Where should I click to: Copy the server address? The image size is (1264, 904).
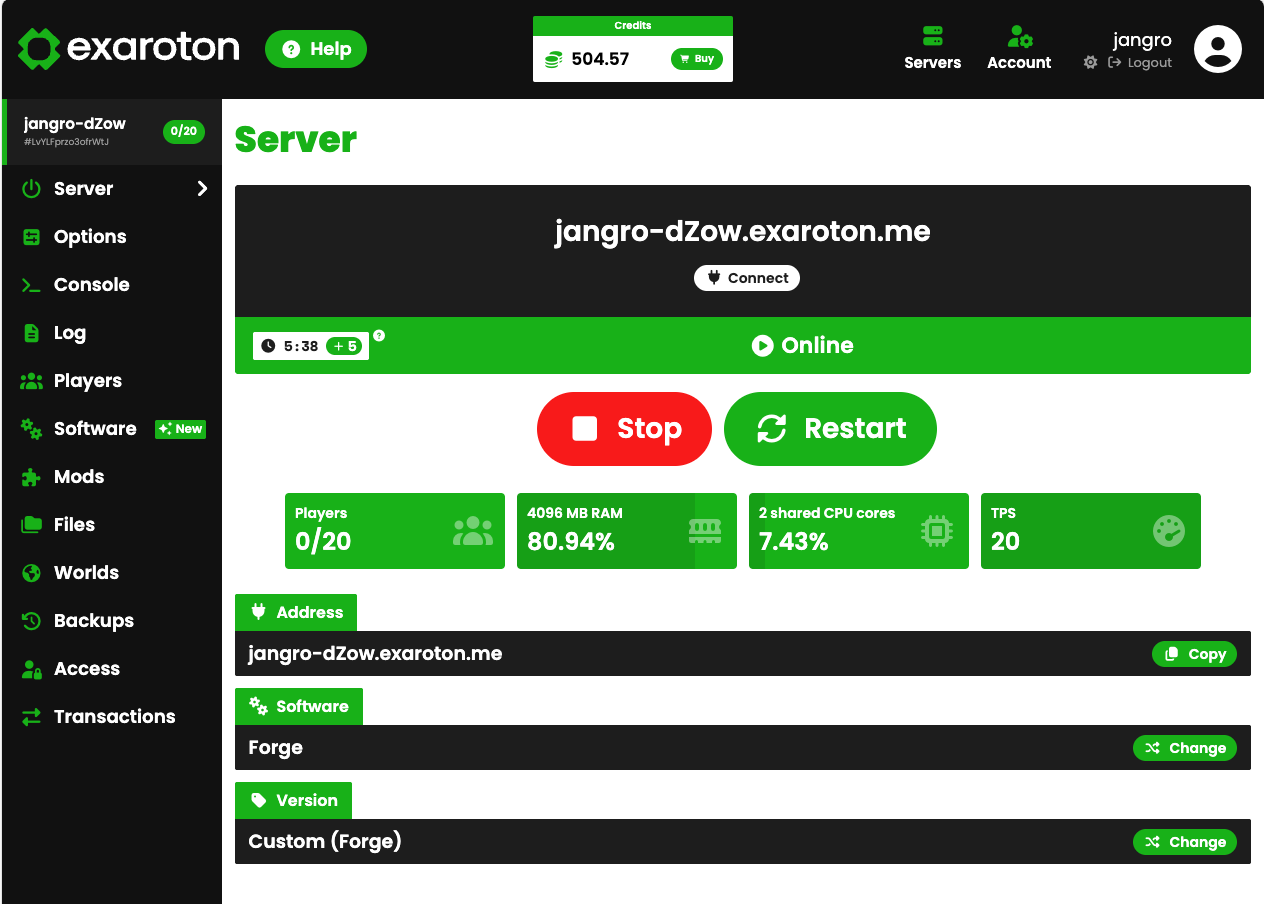(x=1194, y=653)
